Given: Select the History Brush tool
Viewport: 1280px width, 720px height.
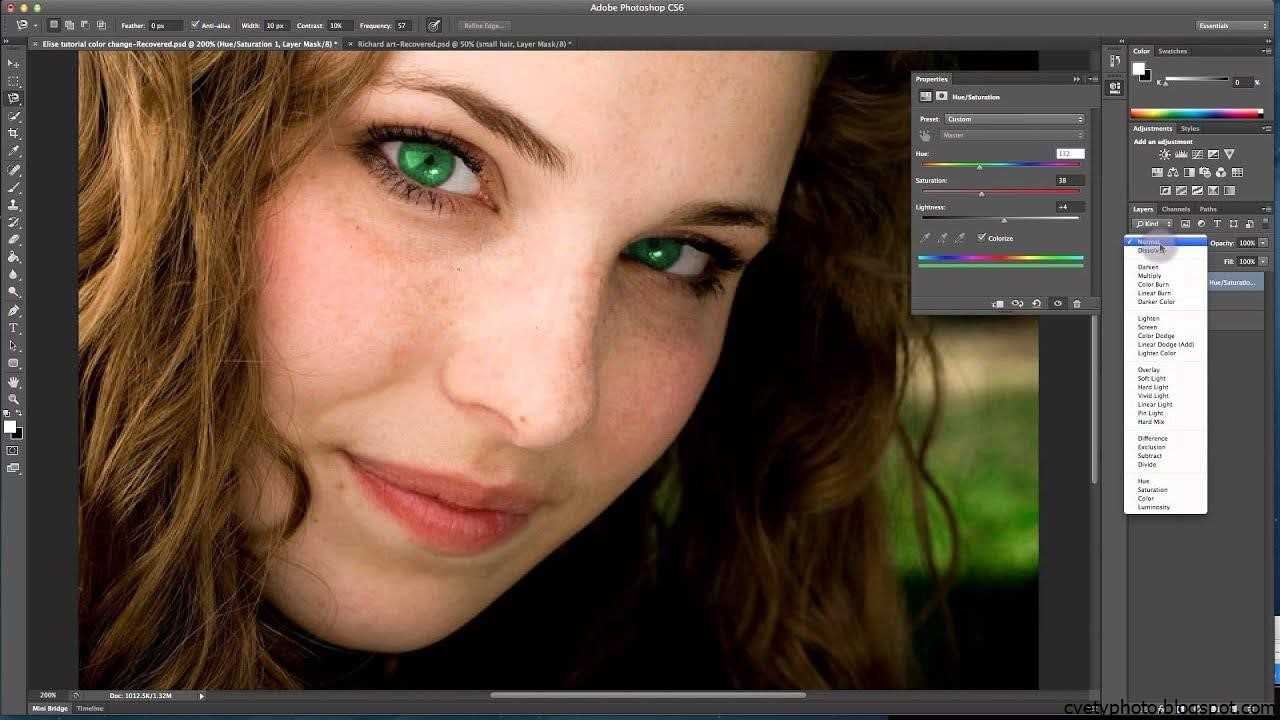Looking at the screenshot, I should tap(14, 222).
